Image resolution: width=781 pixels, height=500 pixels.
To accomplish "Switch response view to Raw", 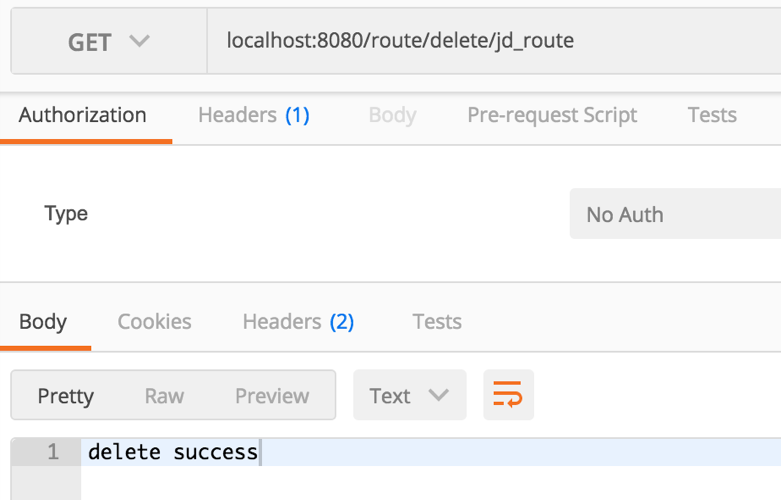I will 164,396.
